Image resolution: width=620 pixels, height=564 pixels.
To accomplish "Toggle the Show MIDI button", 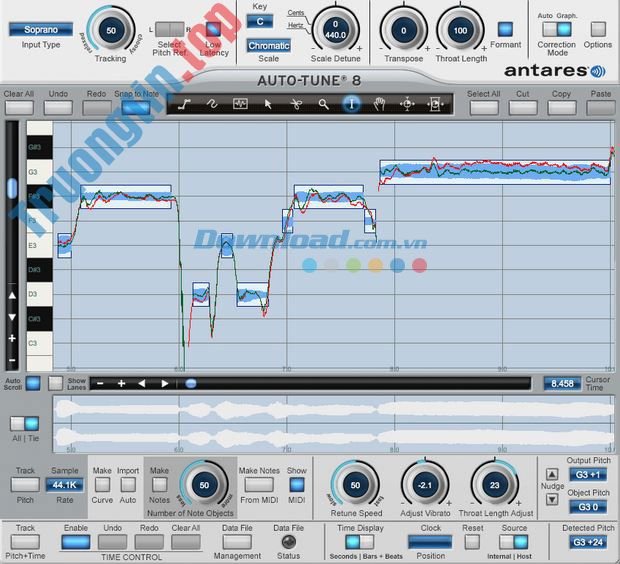I will tap(297, 485).
